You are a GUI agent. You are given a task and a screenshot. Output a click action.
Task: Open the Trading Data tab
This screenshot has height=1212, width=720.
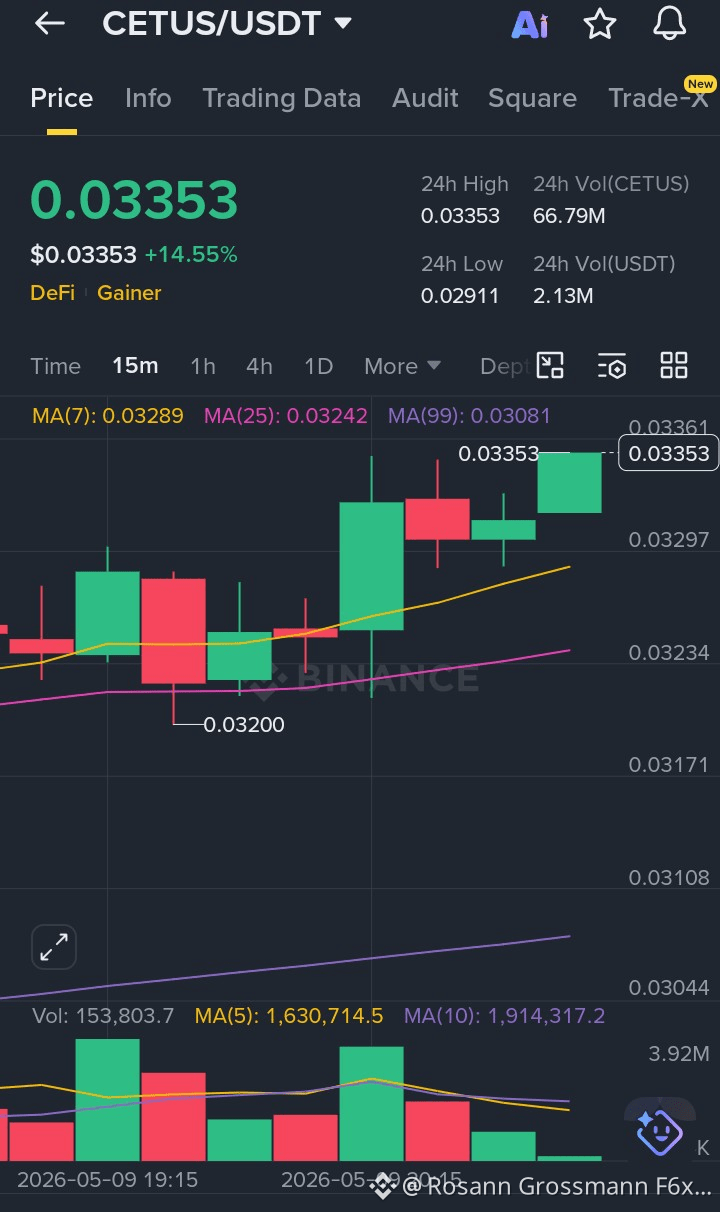281,98
